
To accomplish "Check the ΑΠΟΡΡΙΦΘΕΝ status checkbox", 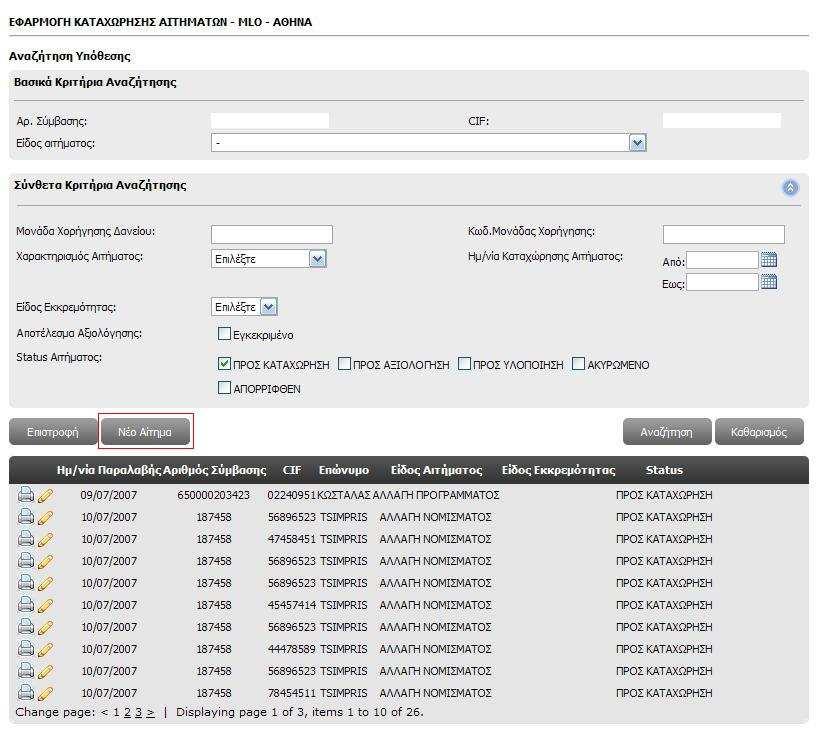I will [x=224, y=388].
